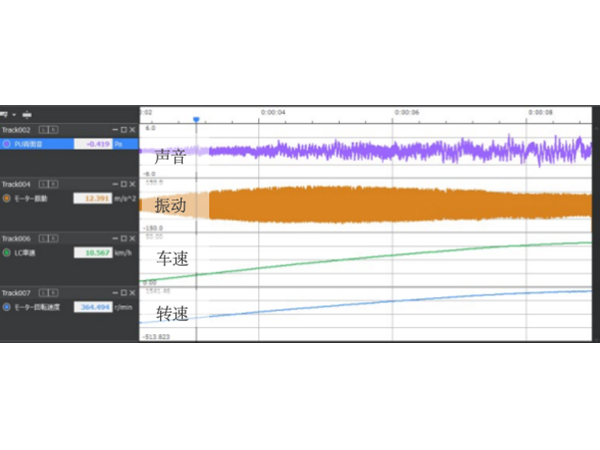Screen dimensions: 600x450
Task: Minimize the Track002 panel
Action: click(x=115, y=130)
